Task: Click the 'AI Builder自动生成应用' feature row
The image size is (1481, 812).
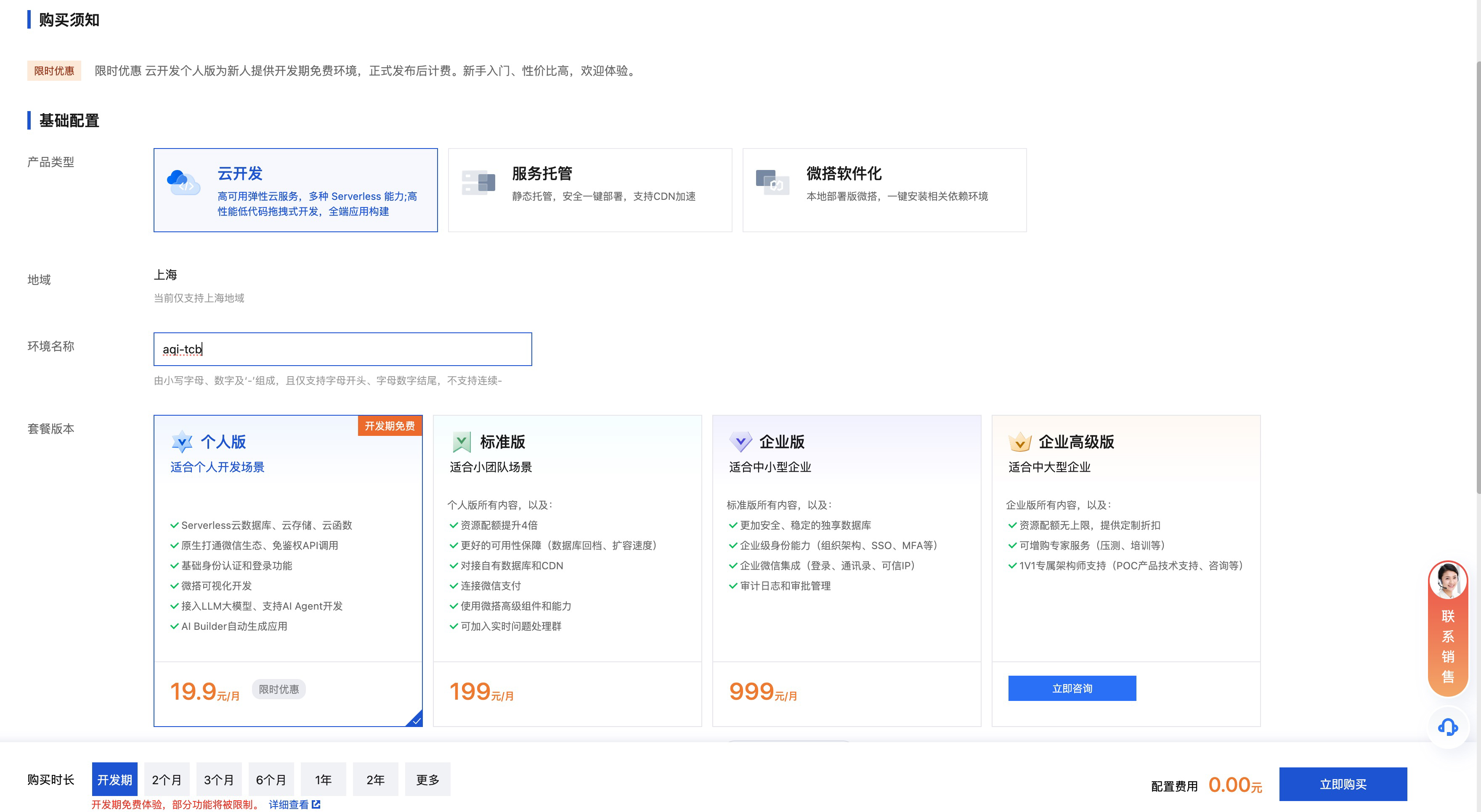Action: (229, 626)
